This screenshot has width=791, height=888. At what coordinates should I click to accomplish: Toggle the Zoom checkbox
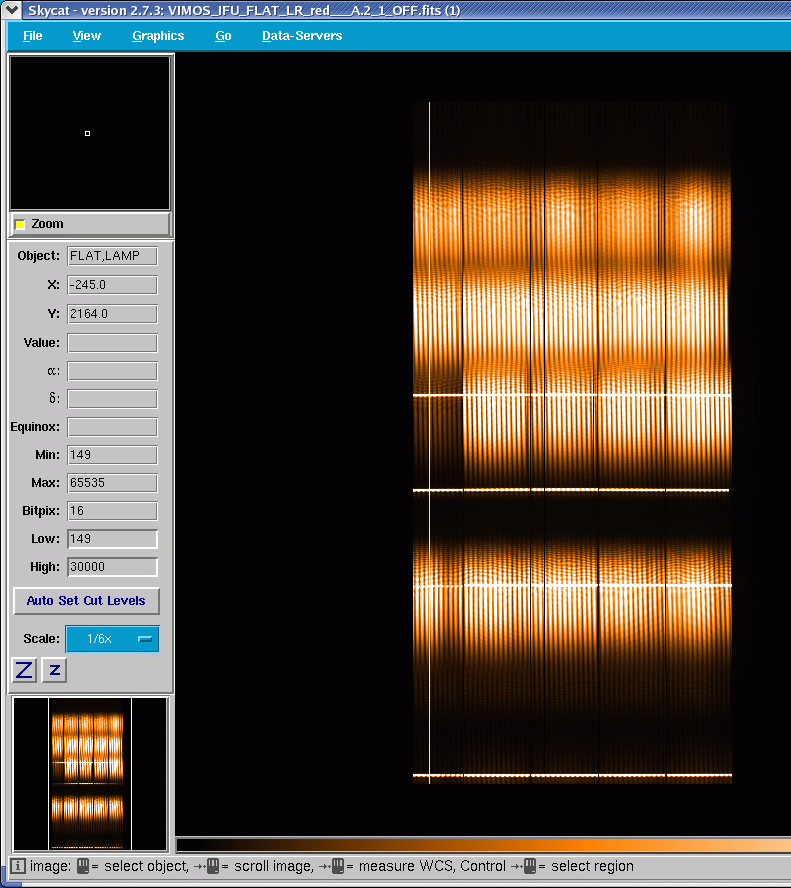tap(20, 224)
